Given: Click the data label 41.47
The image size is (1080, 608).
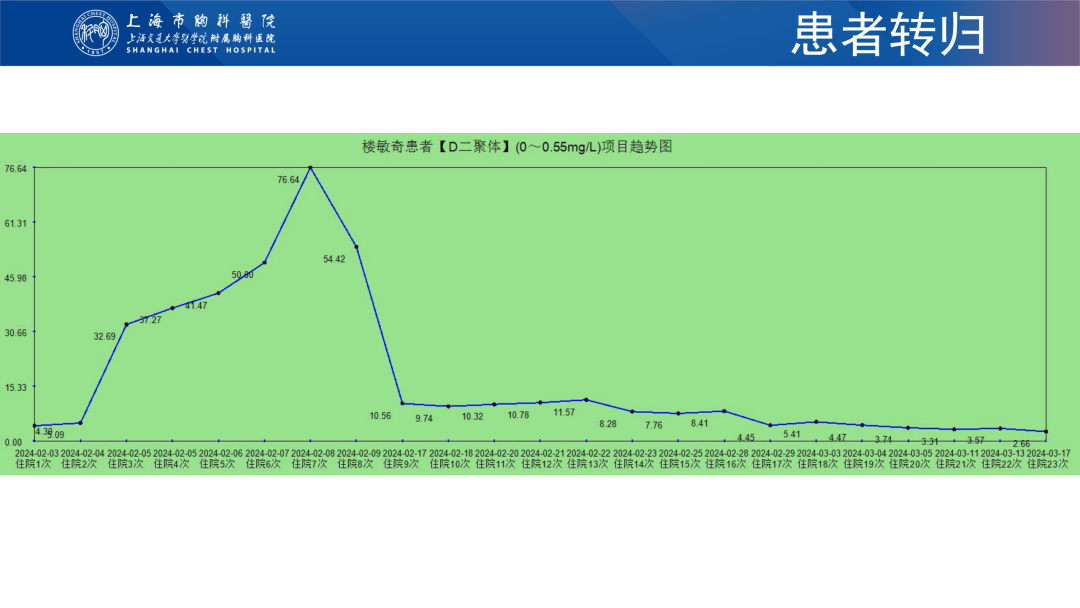Looking at the screenshot, I should (x=196, y=306).
